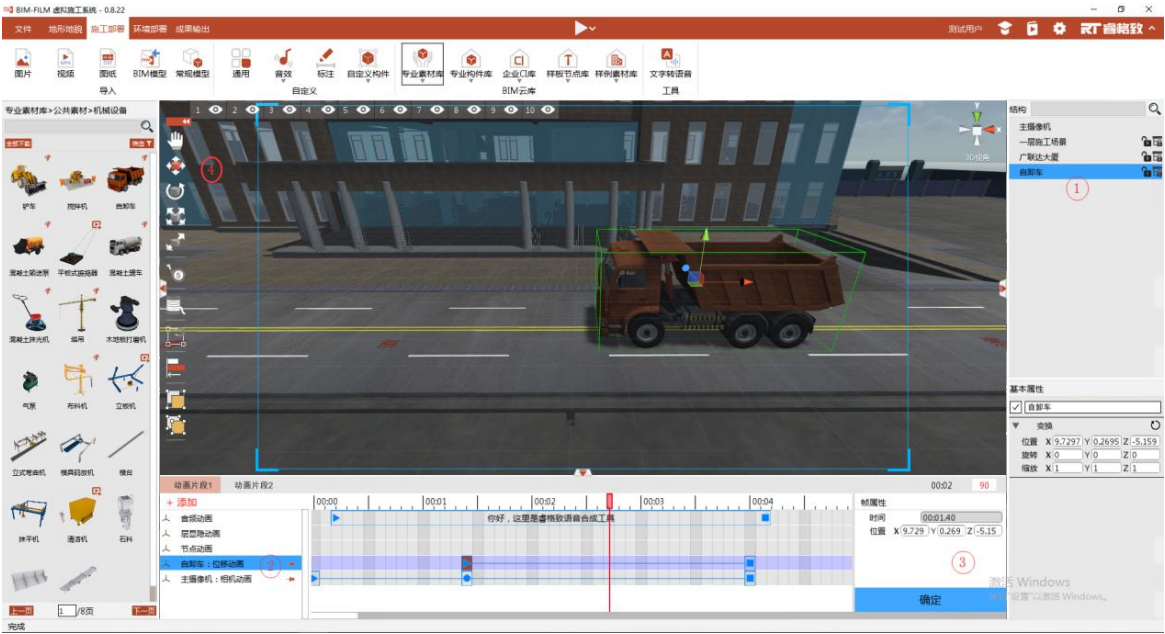1165x634 pixels.
Task: Open the settings gear in the title bar
Action: 1059,28
